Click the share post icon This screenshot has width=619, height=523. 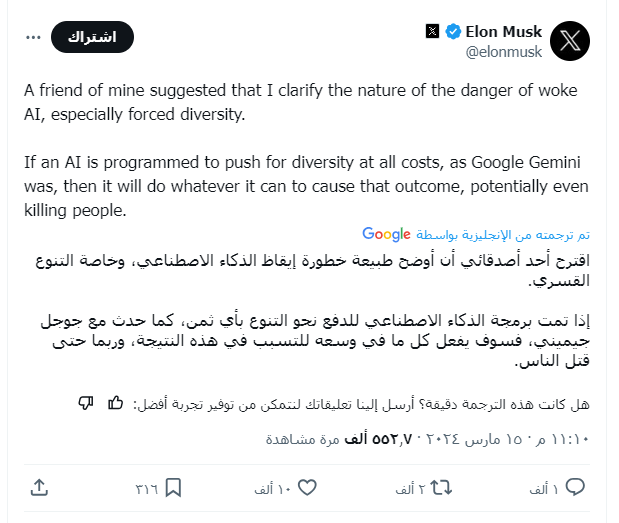click(39, 487)
